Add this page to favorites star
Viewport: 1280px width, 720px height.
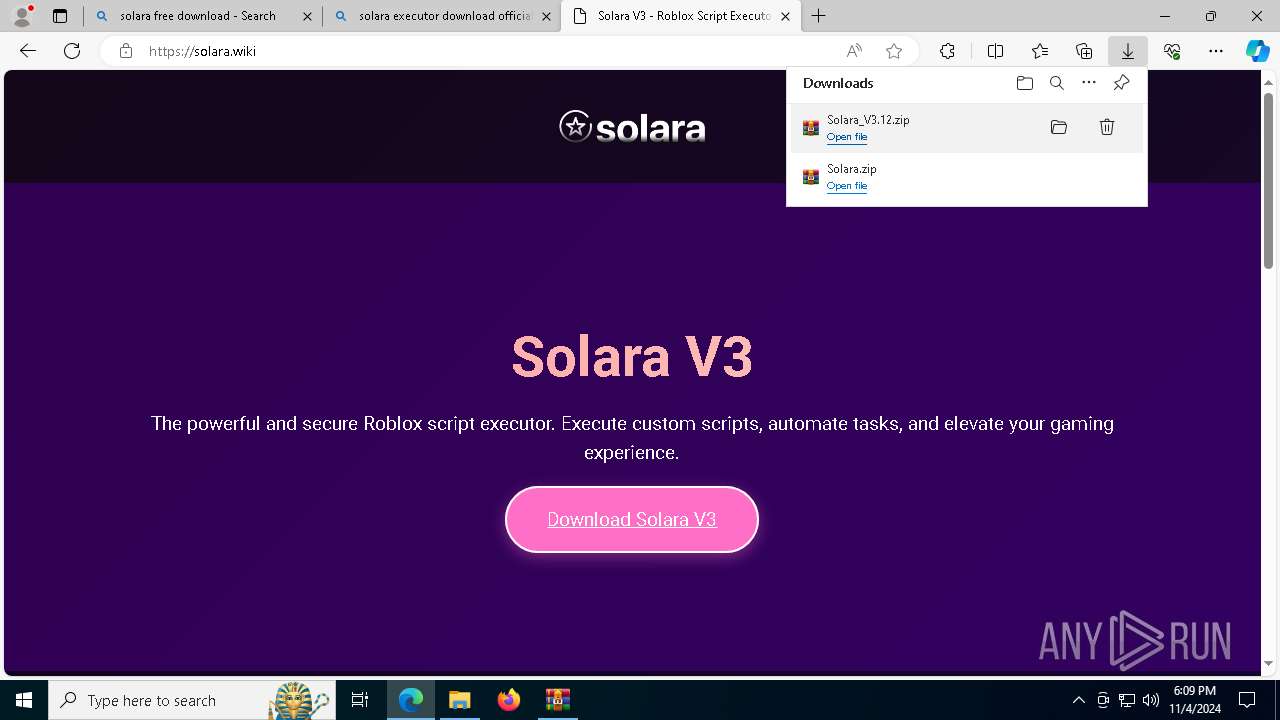894,51
